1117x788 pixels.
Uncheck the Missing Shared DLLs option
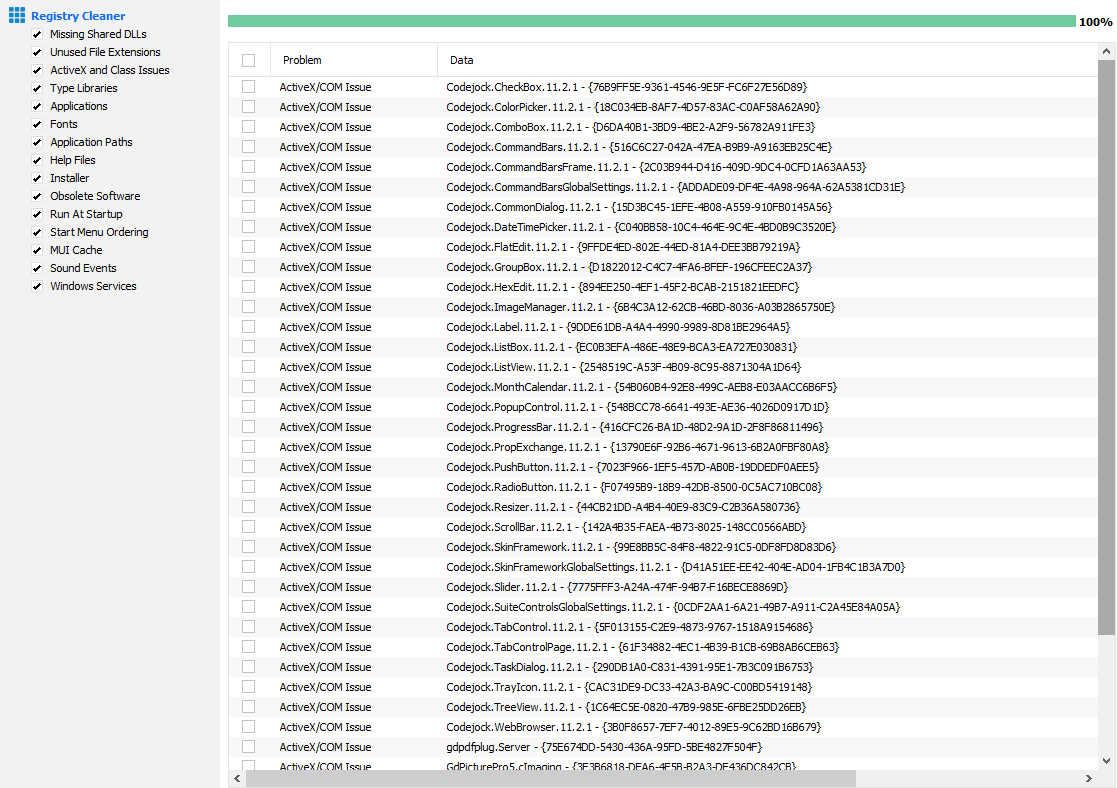37,34
